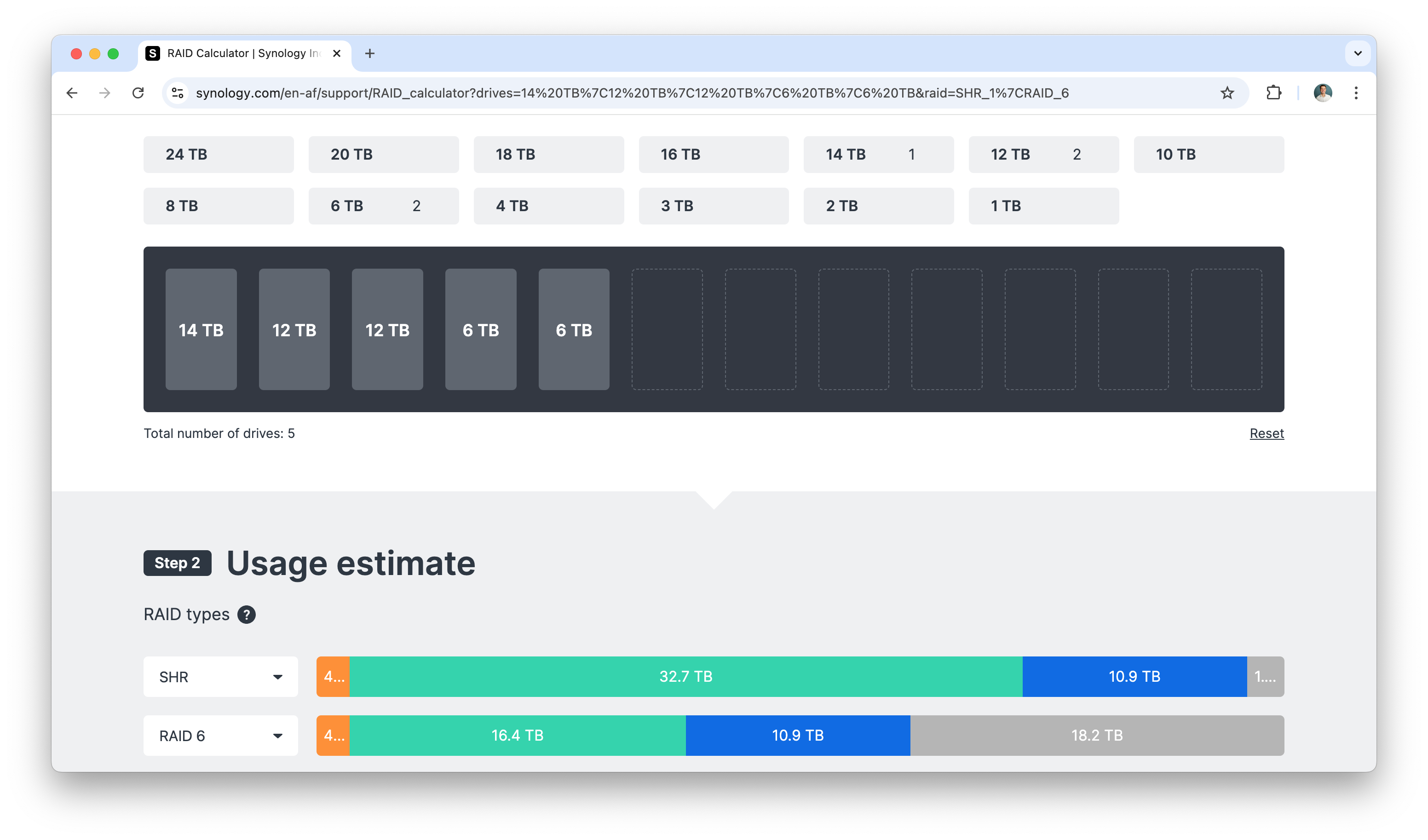Click the RAID types help question-mark icon

point(246,615)
